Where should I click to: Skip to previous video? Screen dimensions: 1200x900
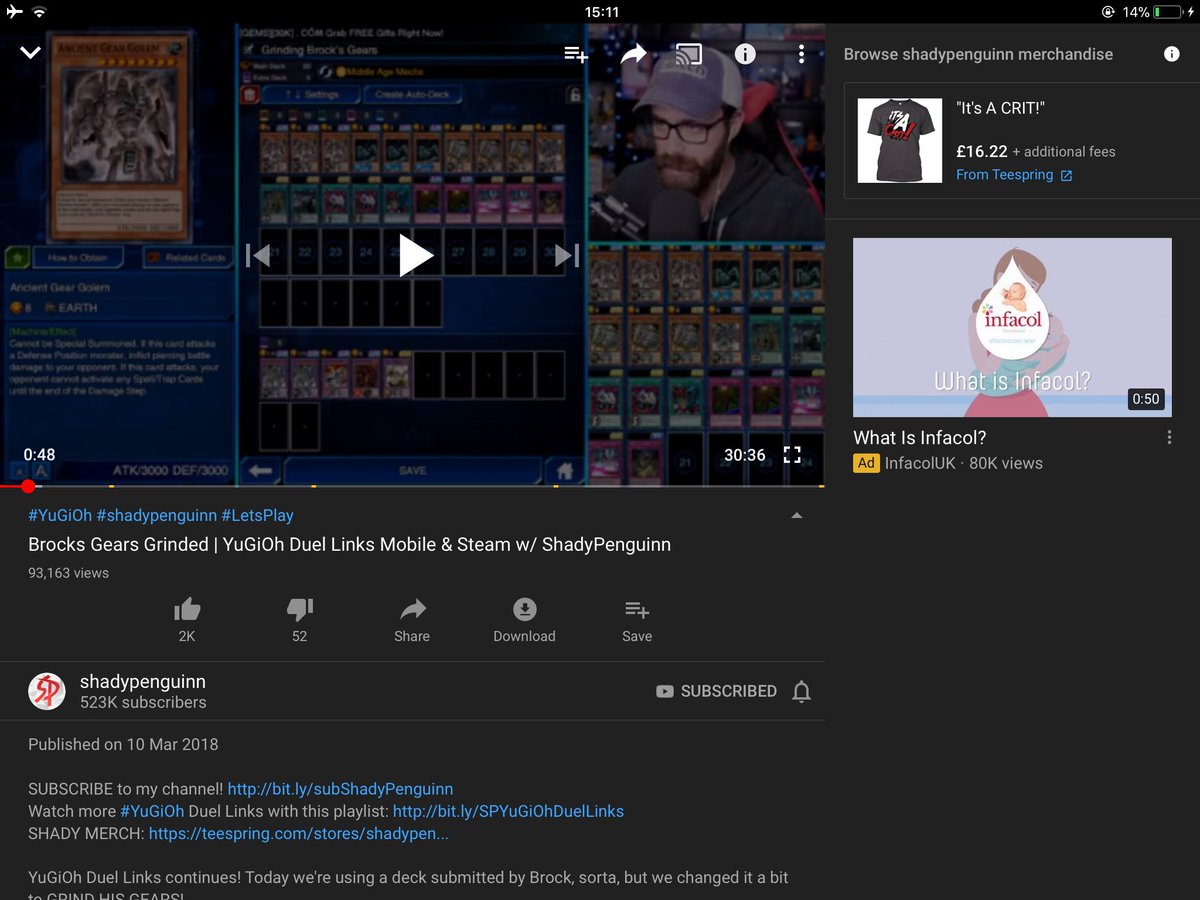[x=258, y=255]
